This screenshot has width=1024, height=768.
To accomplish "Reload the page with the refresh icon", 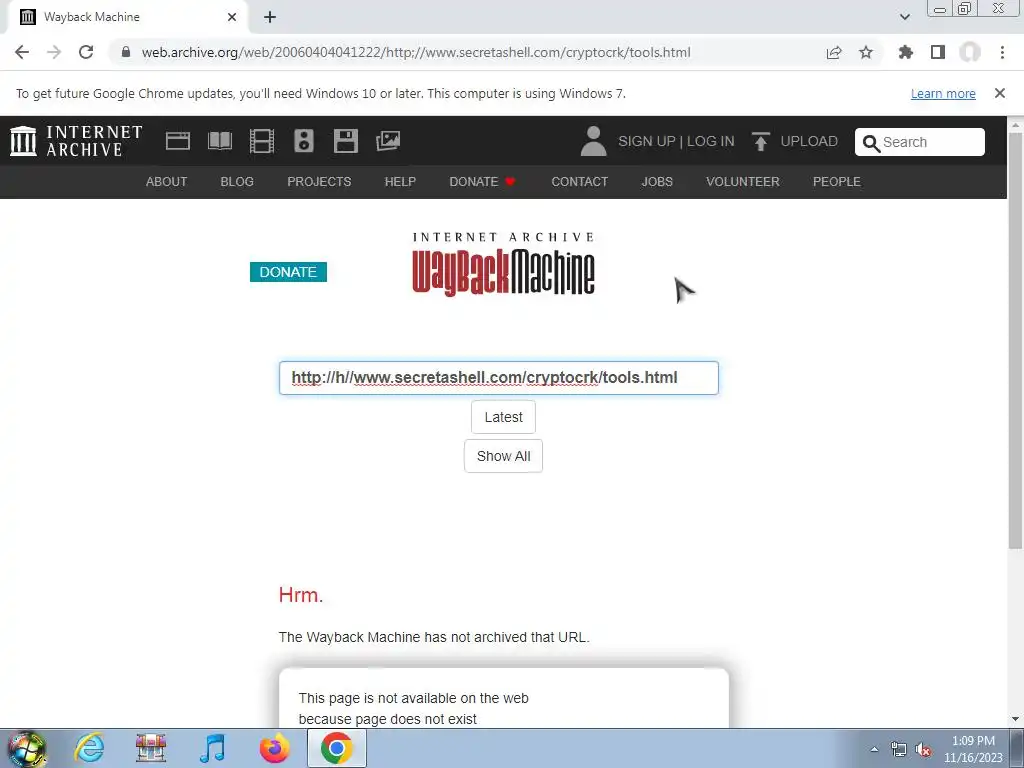I will pyautogui.click(x=86, y=52).
